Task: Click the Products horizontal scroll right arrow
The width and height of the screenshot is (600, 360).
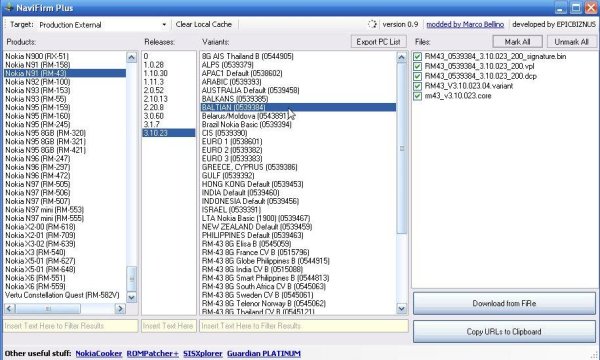Action: click(x=120, y=308)
